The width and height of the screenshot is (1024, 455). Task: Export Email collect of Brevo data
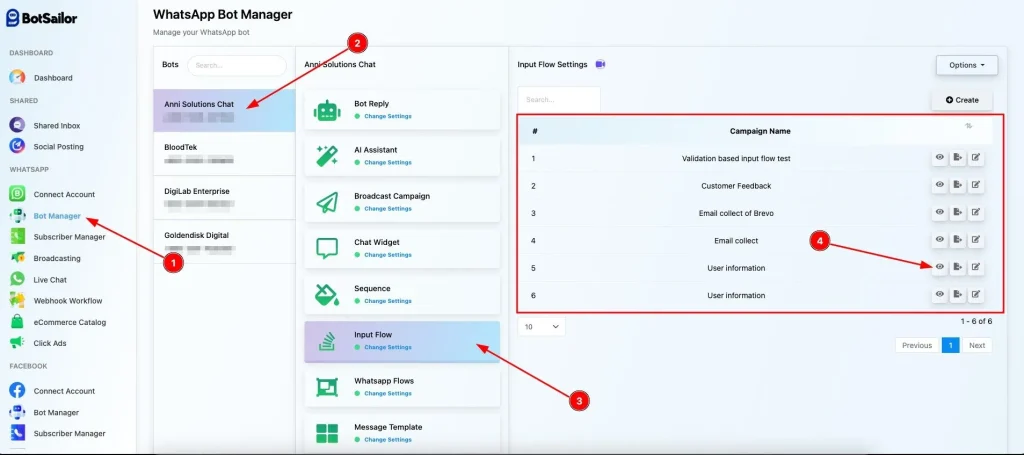957,213
